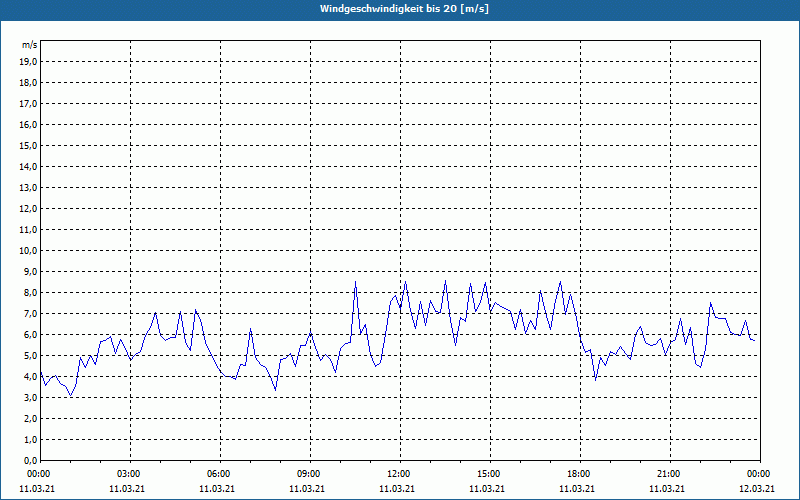Click the 11.03.21 date under the first 00:00

37,488
